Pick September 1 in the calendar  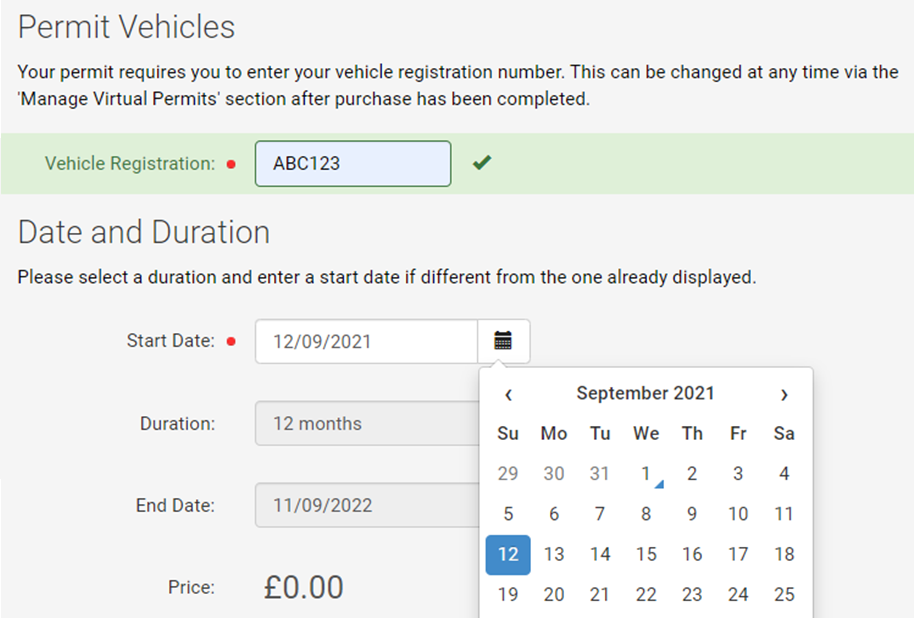point(646,474)
